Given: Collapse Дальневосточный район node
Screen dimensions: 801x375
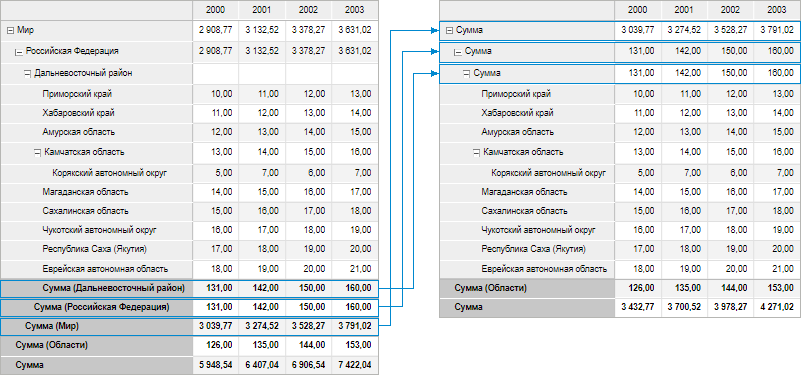Looking at the screenshot, I should coord(28,74).
